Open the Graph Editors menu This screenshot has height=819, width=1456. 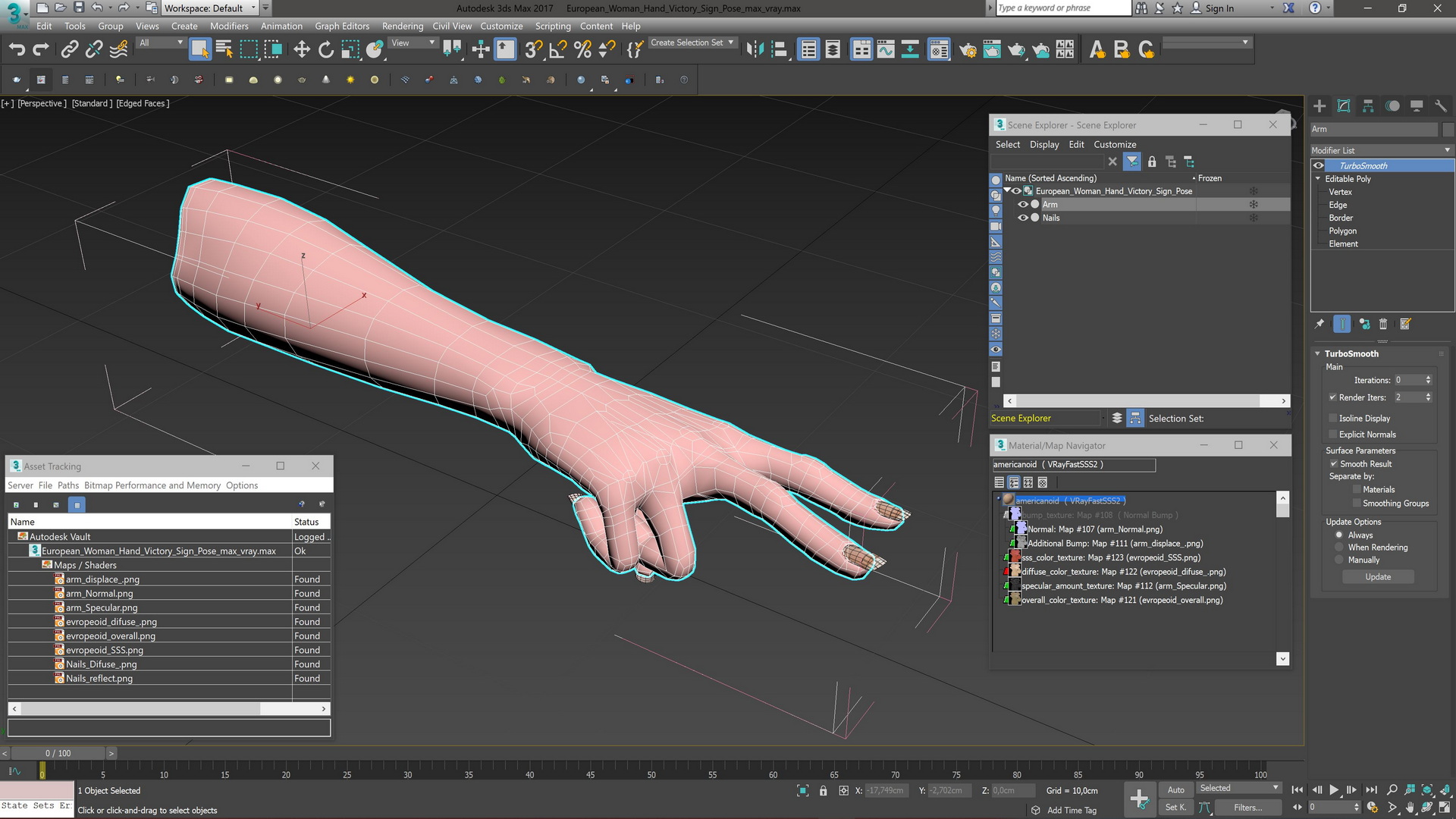[341, 26]
